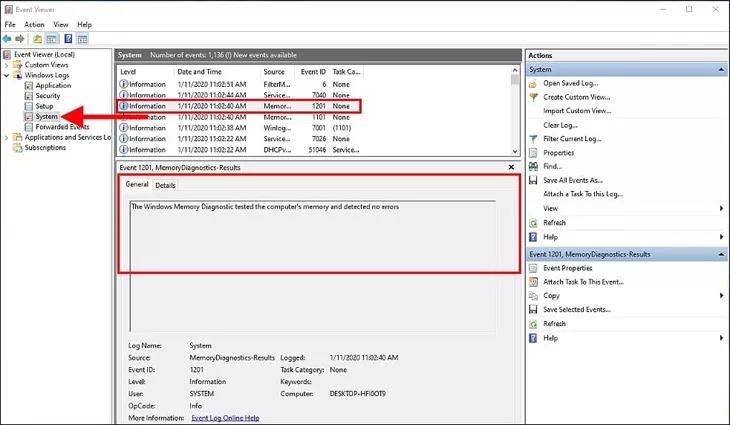Sort by the Event ID column header

(313, 72)
